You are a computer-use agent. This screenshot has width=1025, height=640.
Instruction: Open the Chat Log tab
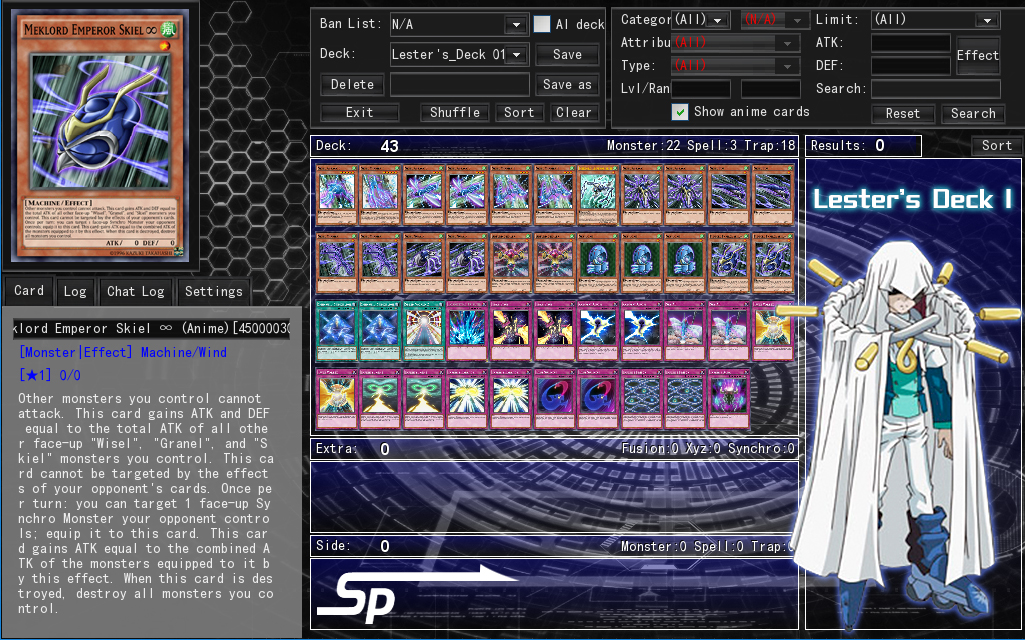point(135,292)
